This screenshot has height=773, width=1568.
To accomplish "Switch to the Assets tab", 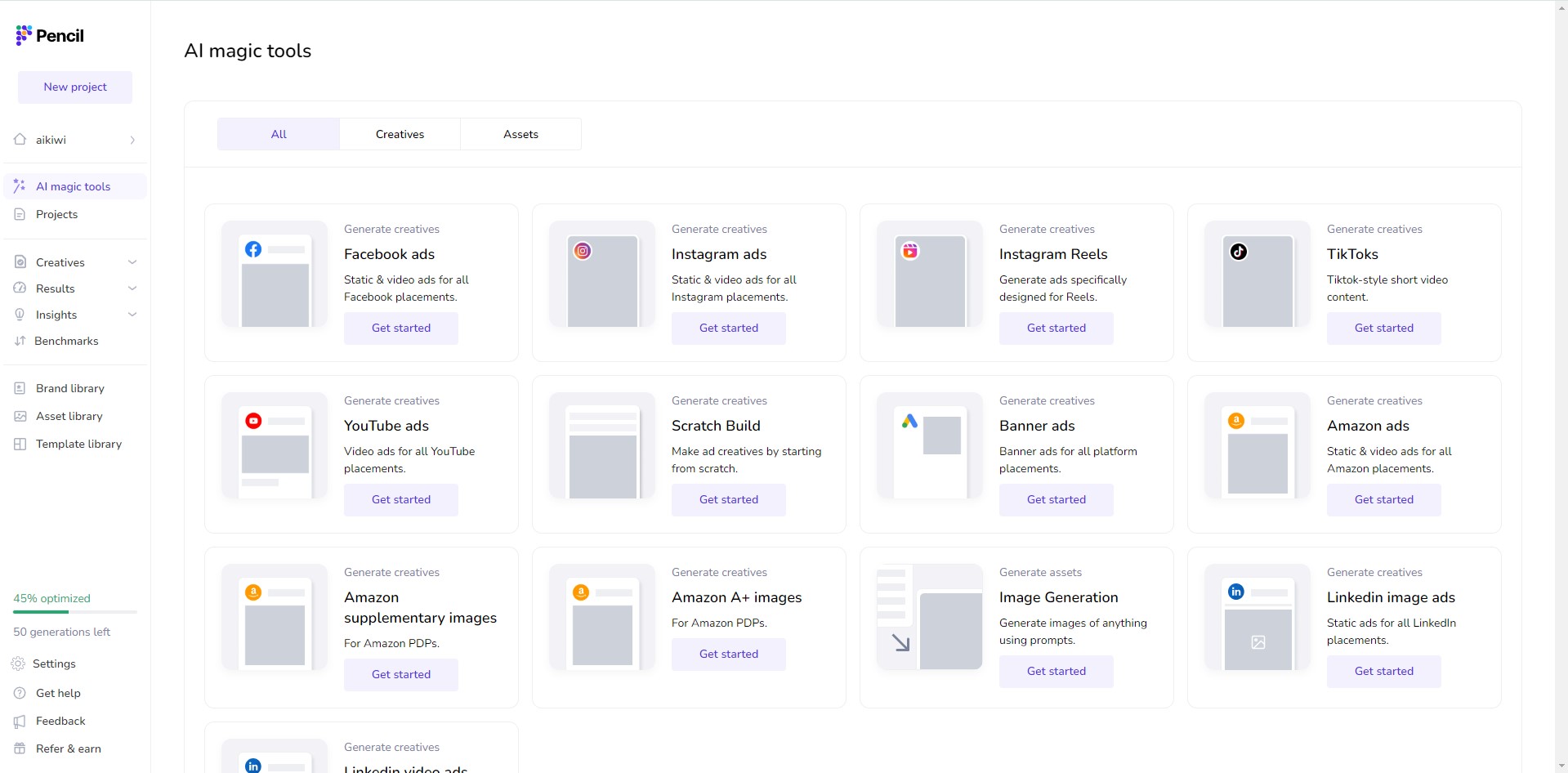I will (520, 134).
